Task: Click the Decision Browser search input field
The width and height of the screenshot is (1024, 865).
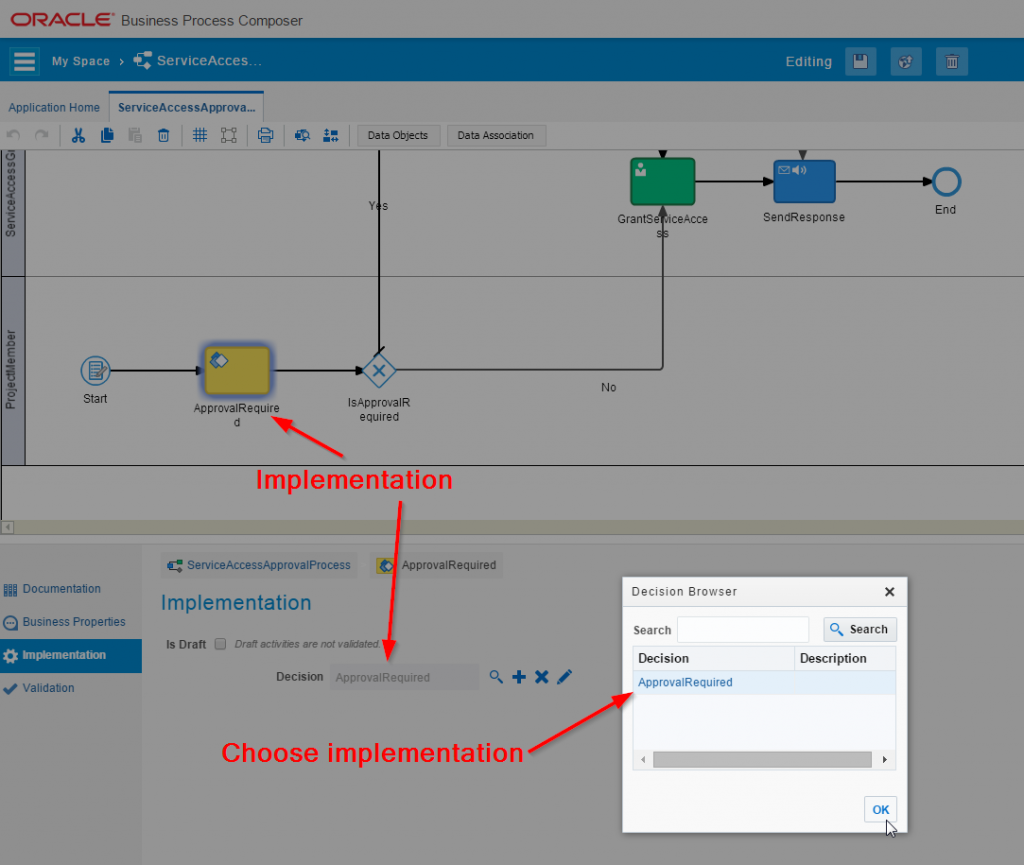Action: (x=743, y=629)
